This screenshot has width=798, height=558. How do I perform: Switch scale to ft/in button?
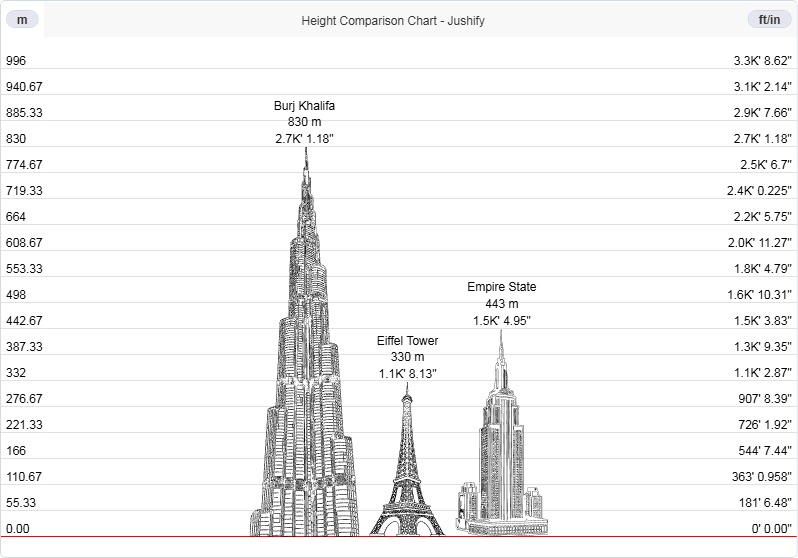(769, 20)
